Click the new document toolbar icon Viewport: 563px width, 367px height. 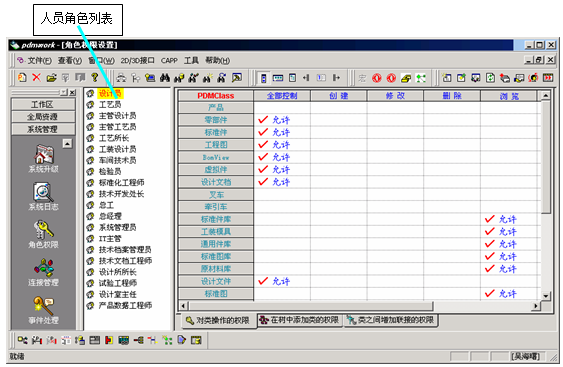(22, 77)
